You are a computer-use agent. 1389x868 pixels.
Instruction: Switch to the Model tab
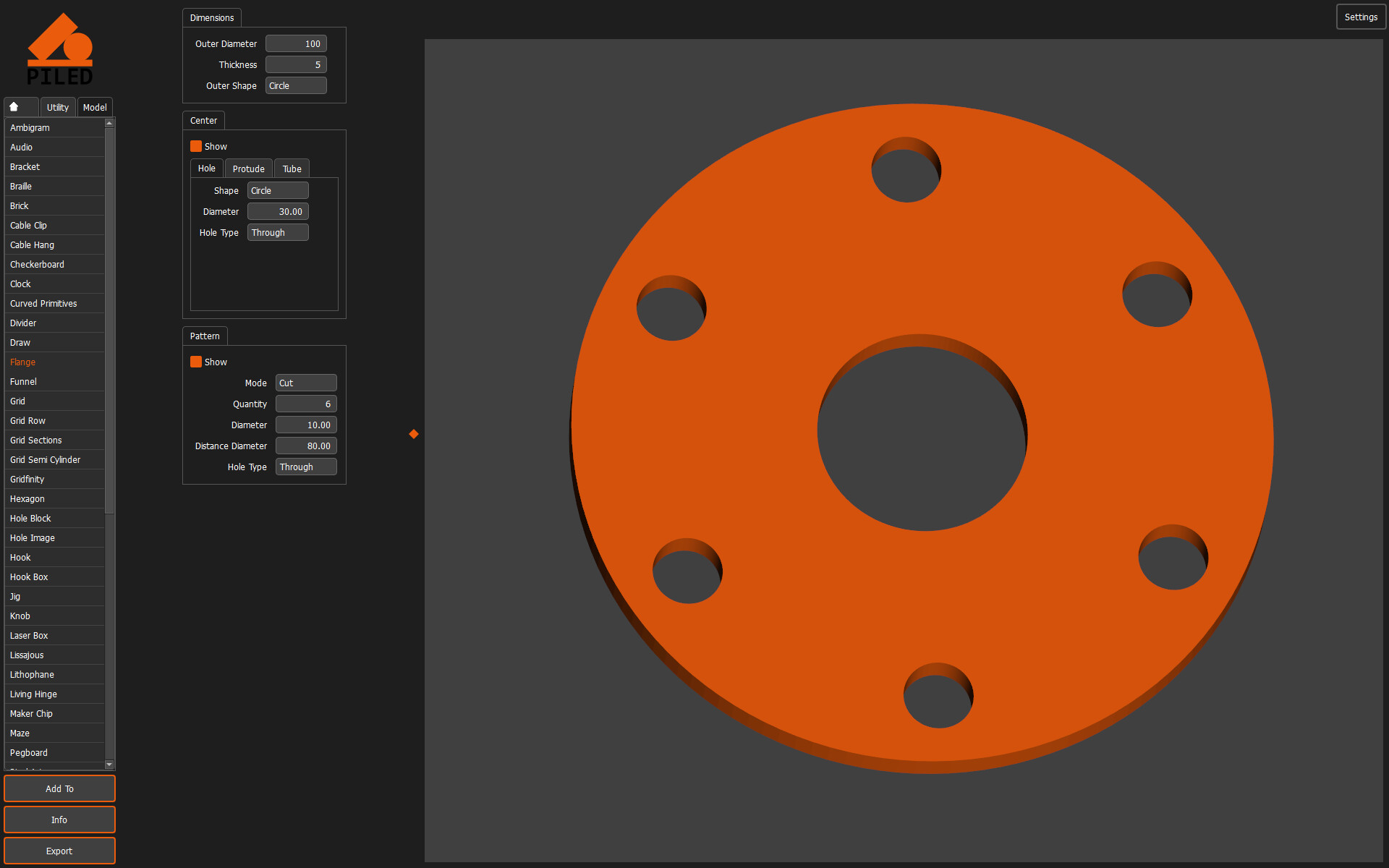[95, 107]
